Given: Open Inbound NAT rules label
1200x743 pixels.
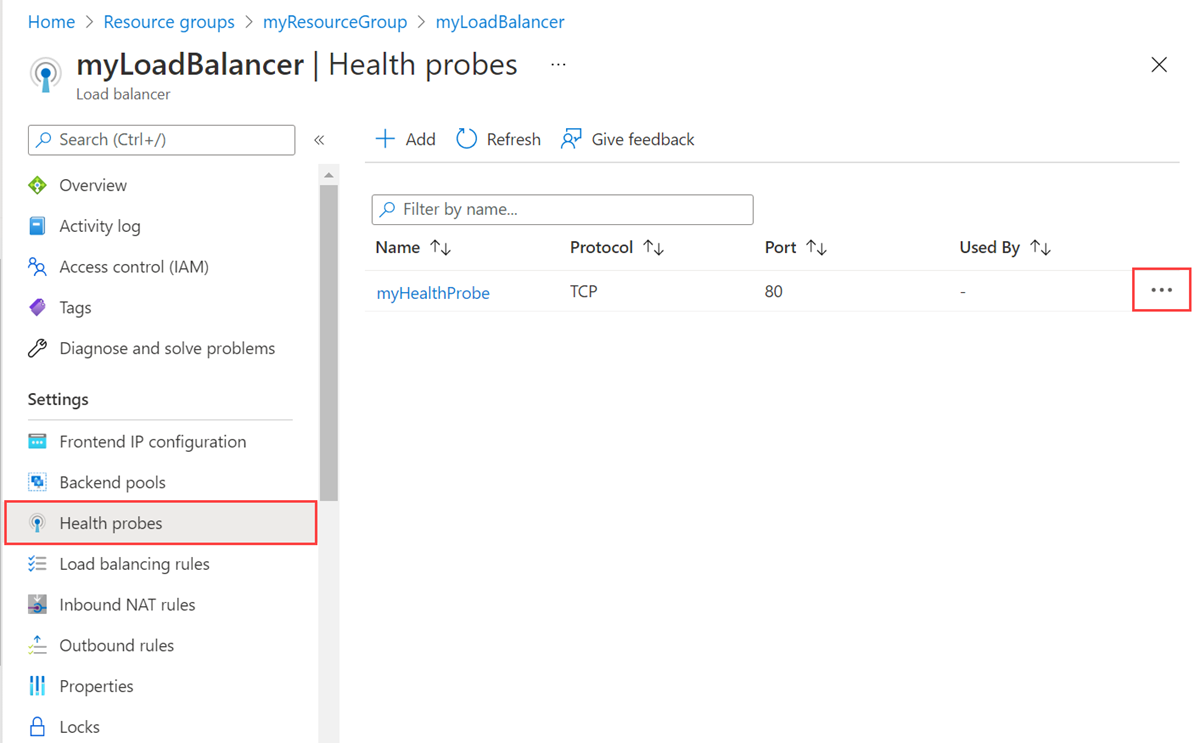Looking at the screenshot, I should pyautogui.click(x=128, y=605).
